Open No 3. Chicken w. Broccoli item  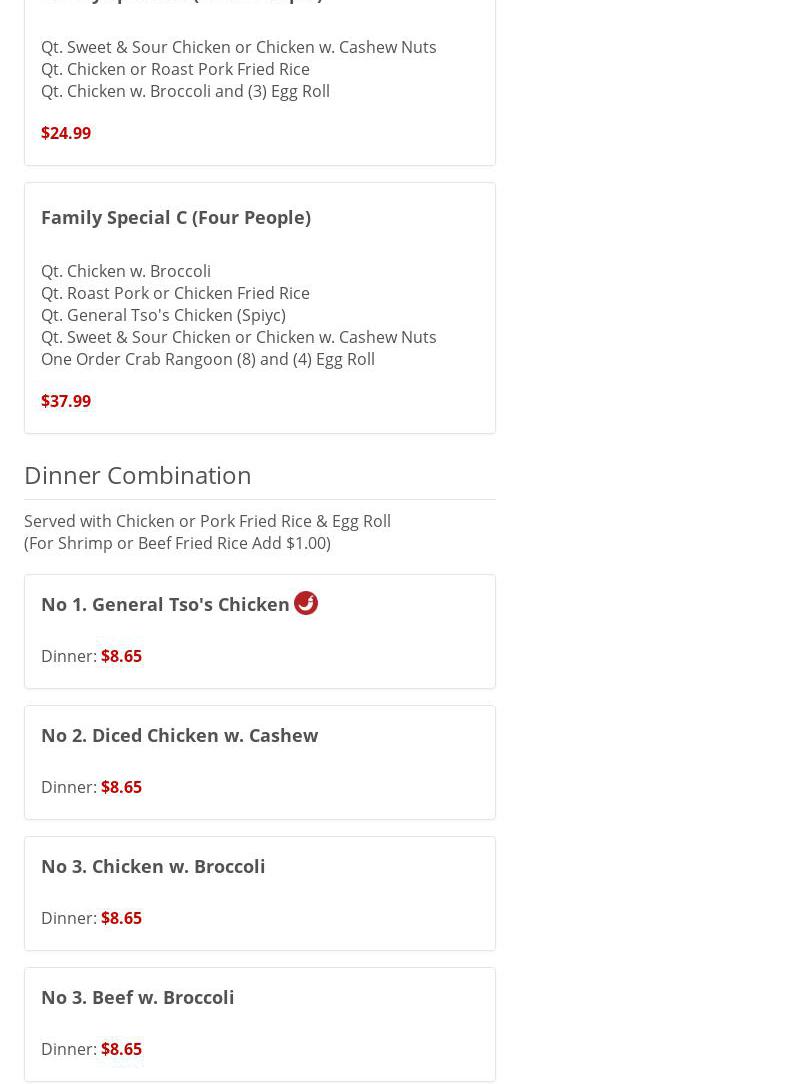pos(153,866)
